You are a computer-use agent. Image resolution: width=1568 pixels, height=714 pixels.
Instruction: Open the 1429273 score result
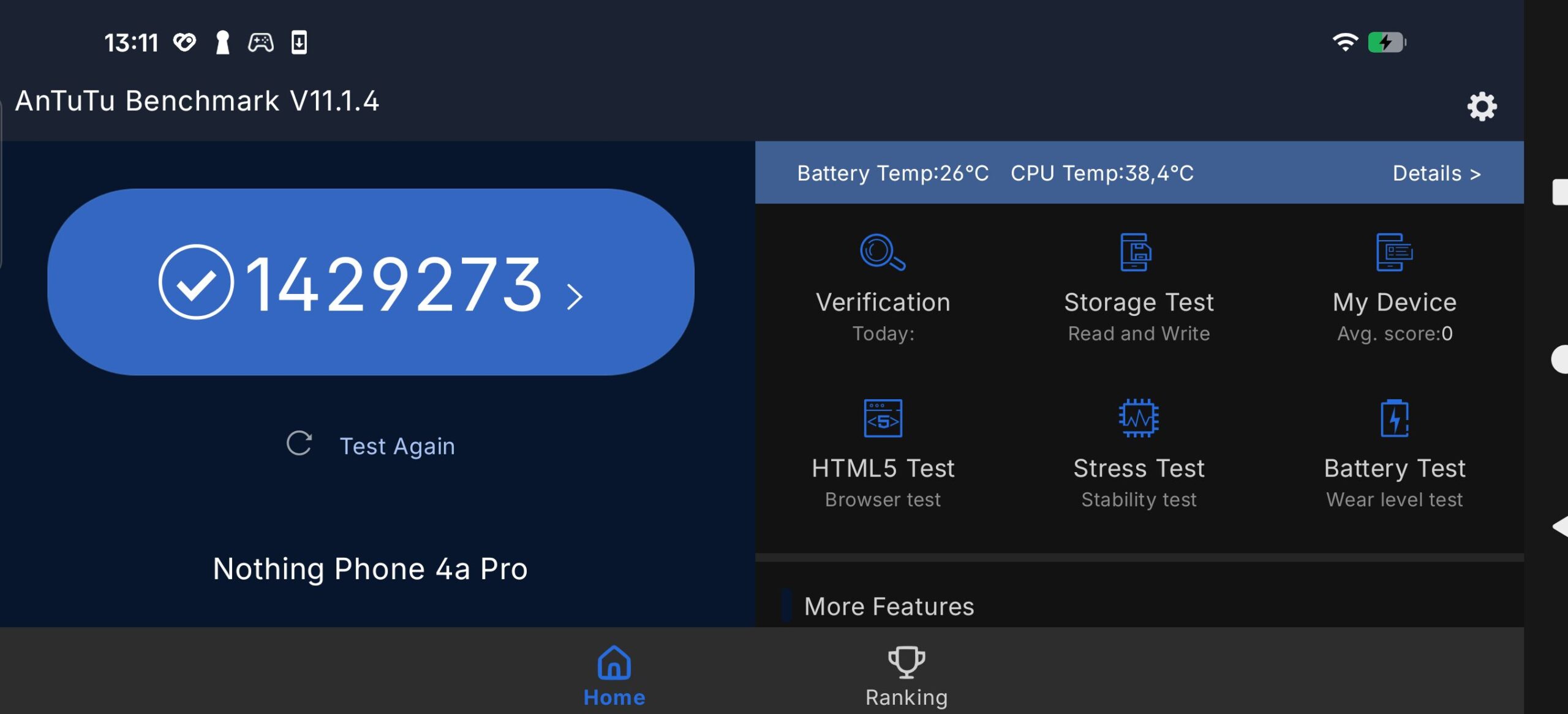tap(371, 282)
